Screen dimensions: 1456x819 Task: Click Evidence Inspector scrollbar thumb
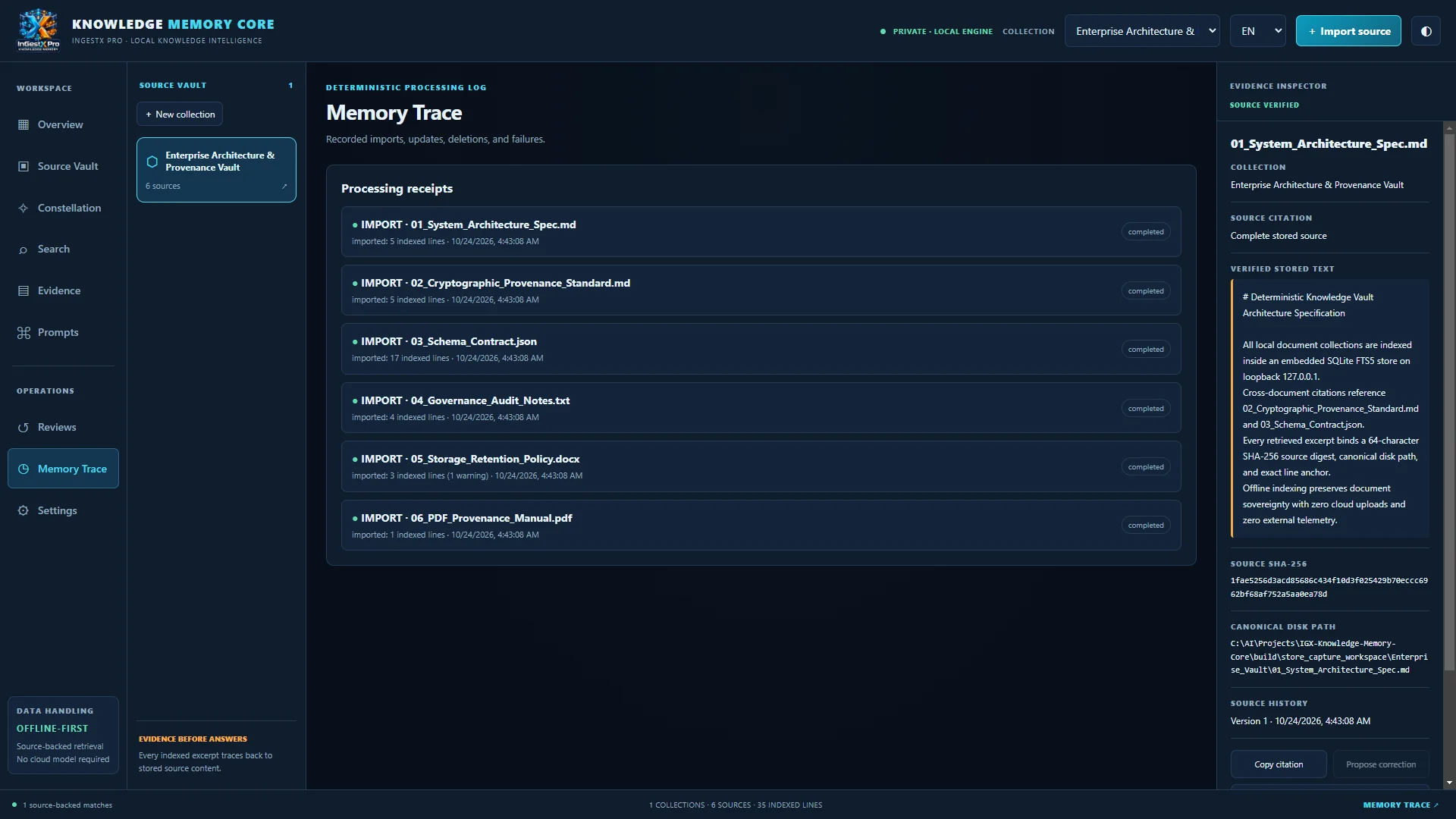pos(1450,402)
